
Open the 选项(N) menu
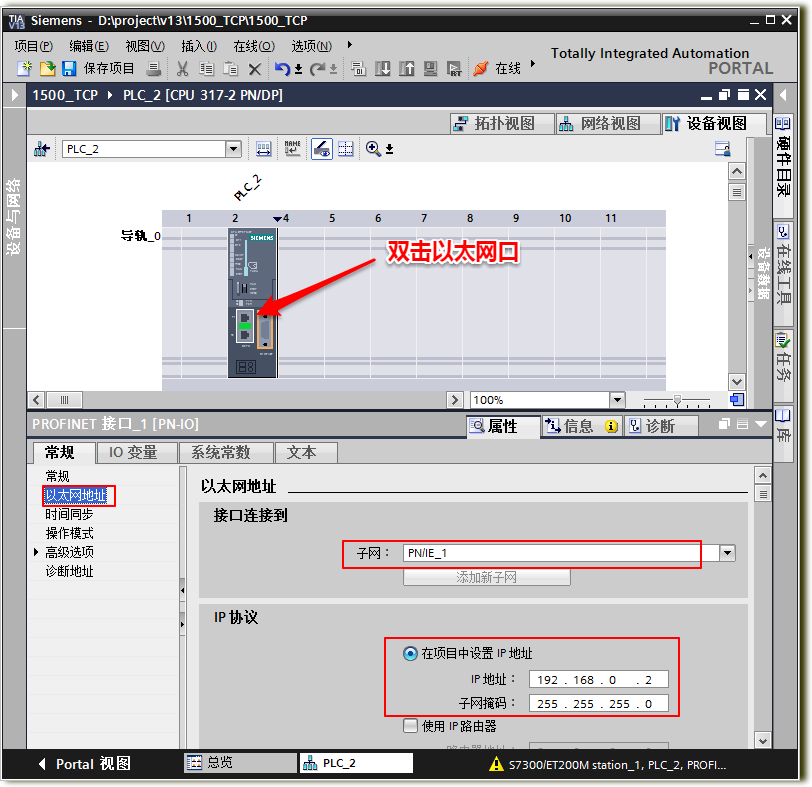pyautogui.click(x=311, y=46)
